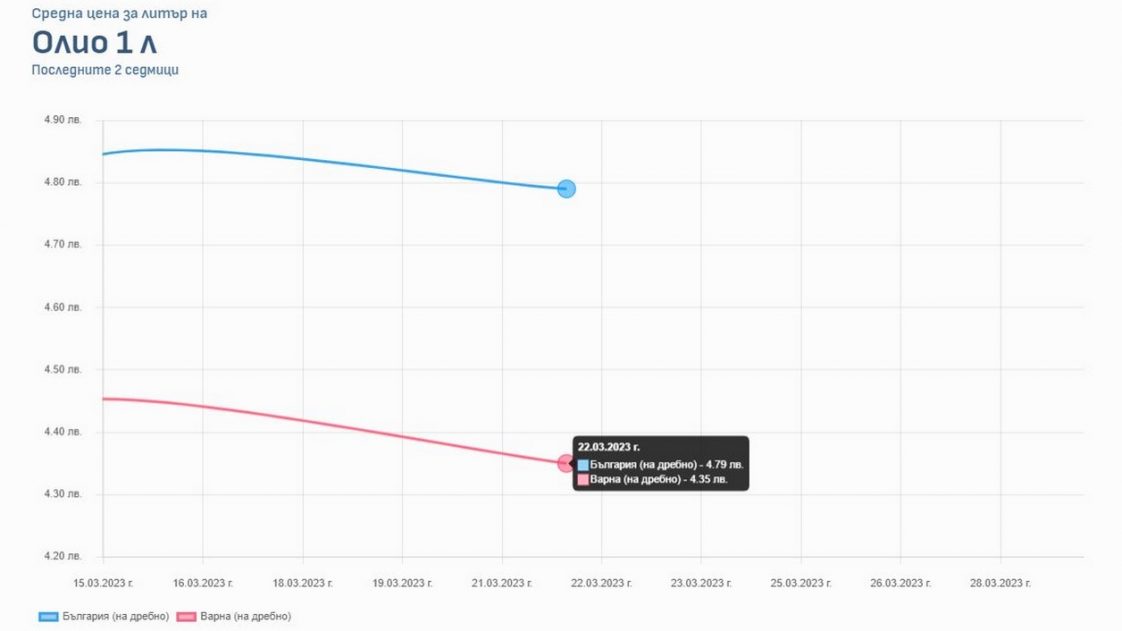This screenshot has height=631, width=1122.
Task: Click the 4.20 лв. axis label
Action: pyautogui.click(x=62, y=557)
